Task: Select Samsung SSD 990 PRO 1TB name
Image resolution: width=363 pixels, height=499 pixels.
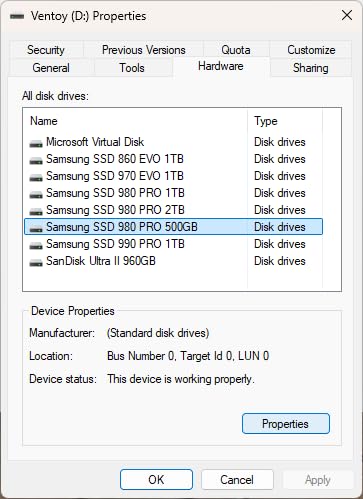Action: (115, 244)
